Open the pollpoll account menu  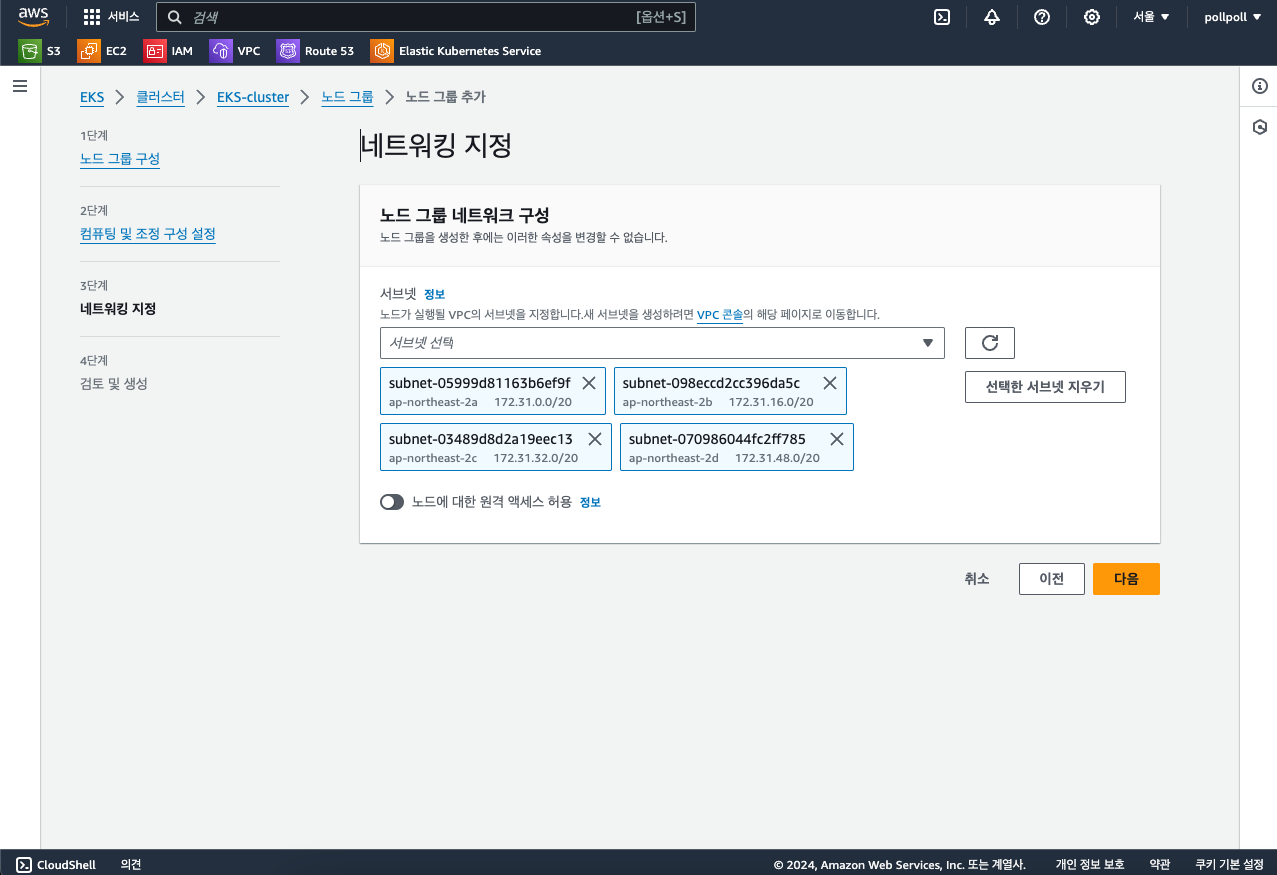pos(1231,17)
